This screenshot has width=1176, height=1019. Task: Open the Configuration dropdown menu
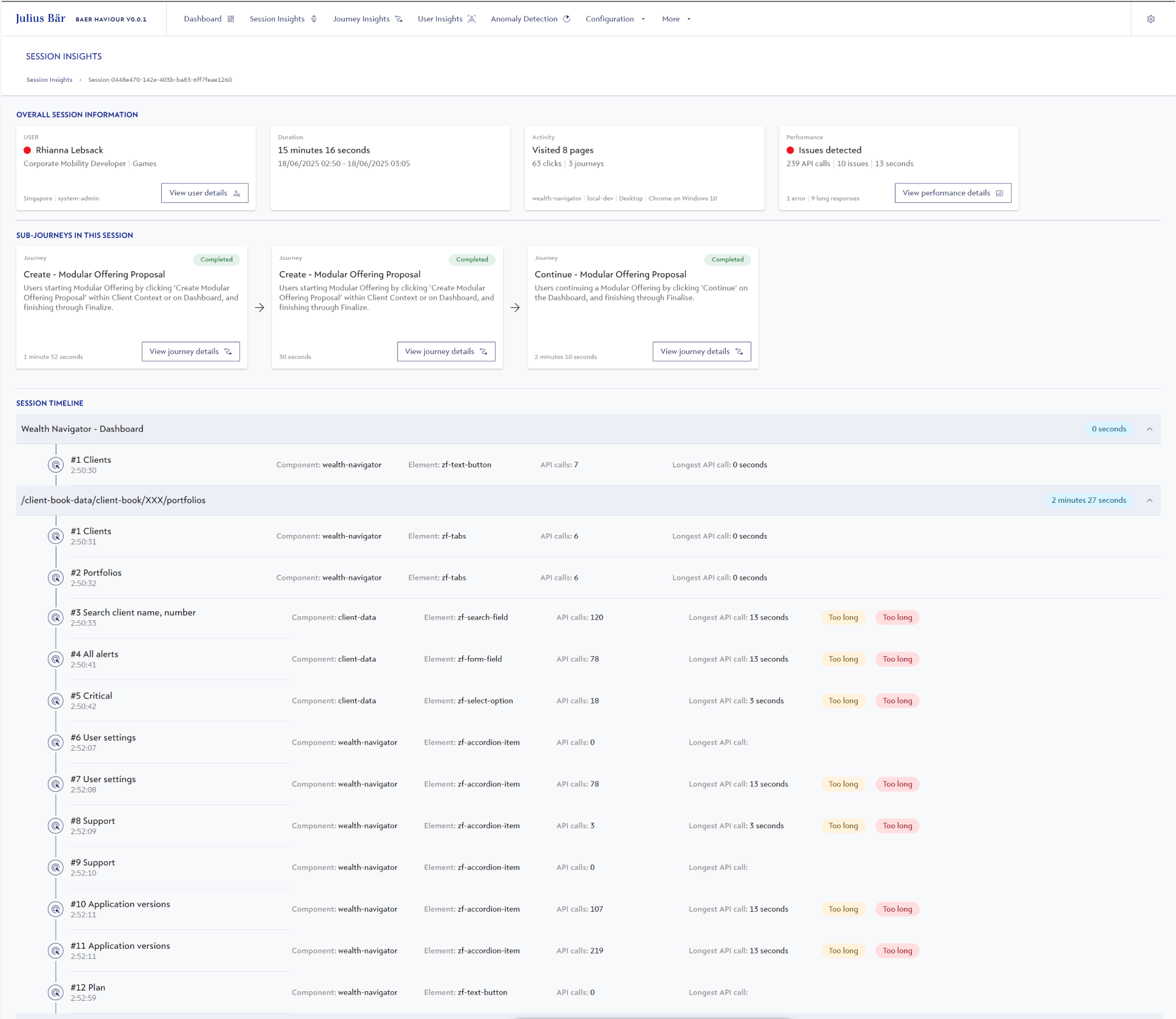point(615,19)
